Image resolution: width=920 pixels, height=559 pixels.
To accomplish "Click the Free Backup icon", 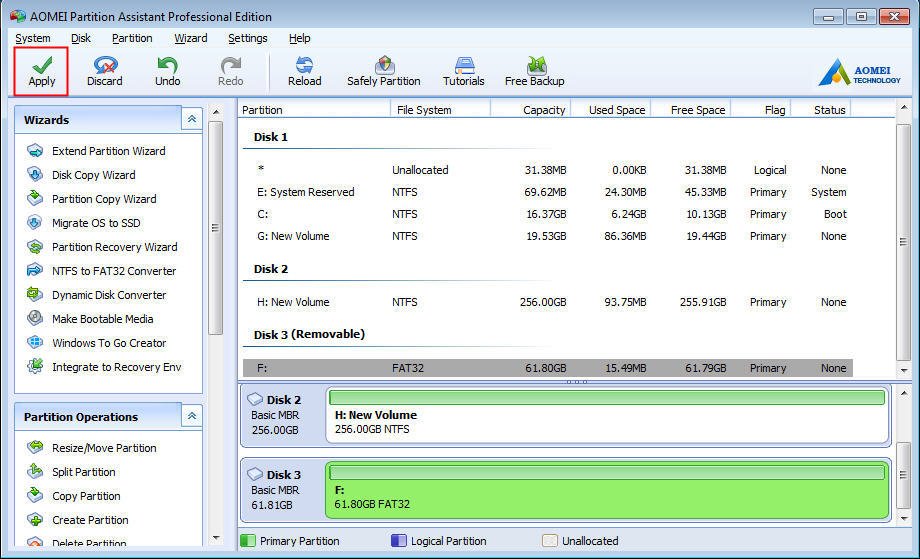I will tap(536, 65).
